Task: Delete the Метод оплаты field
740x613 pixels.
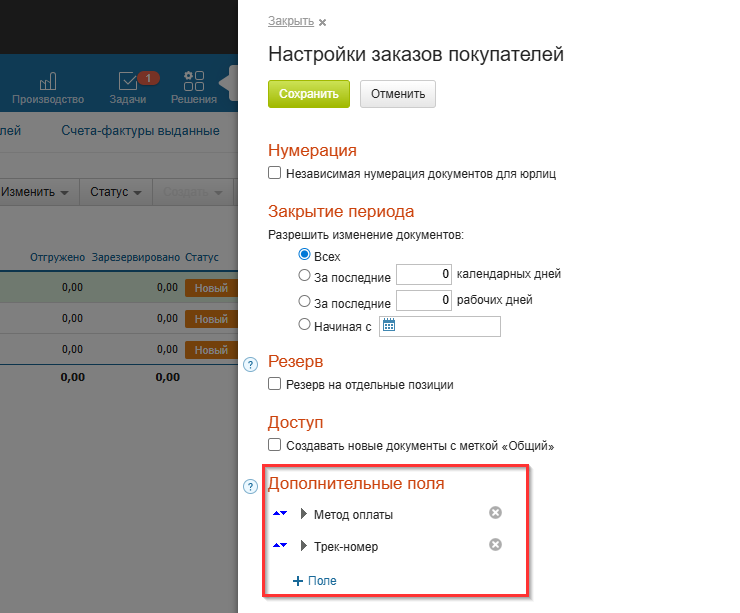Action: click(x=495, y=512)
